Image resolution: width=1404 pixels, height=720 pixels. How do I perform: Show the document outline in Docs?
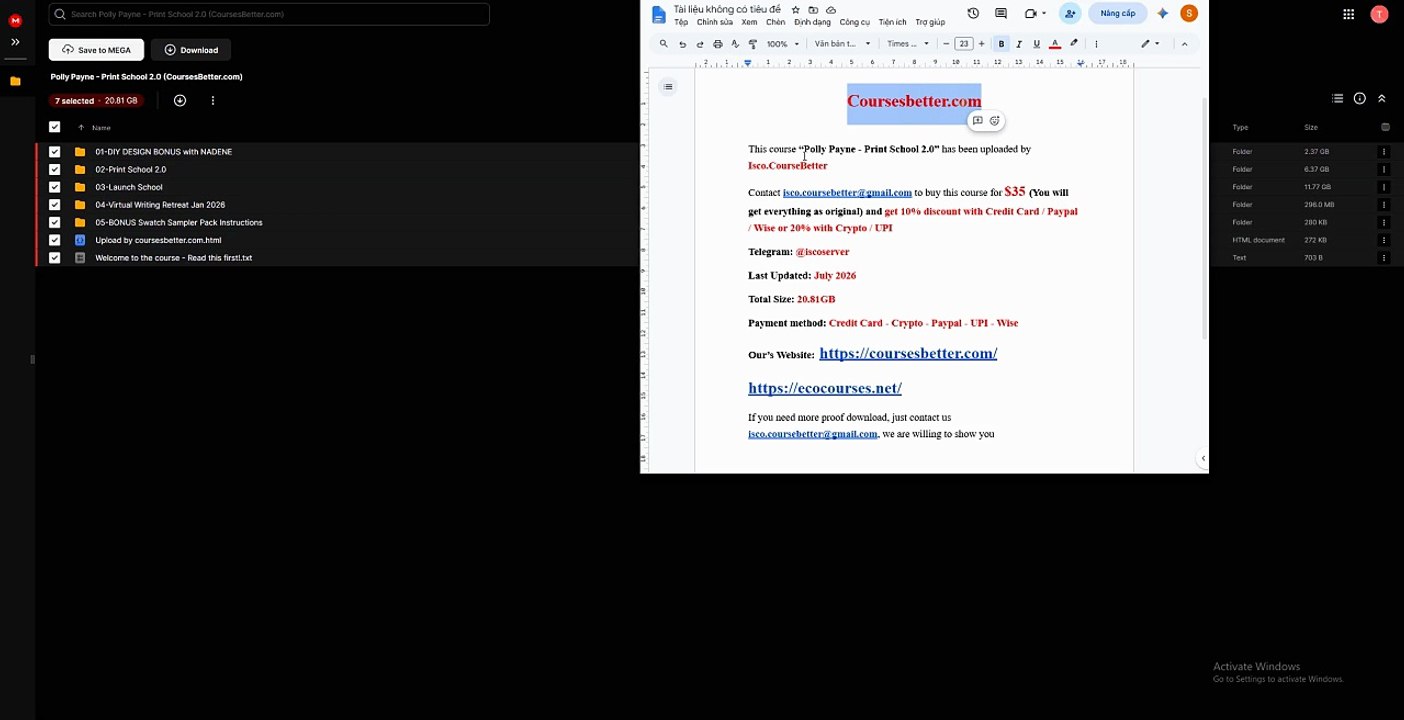[668, 87]
